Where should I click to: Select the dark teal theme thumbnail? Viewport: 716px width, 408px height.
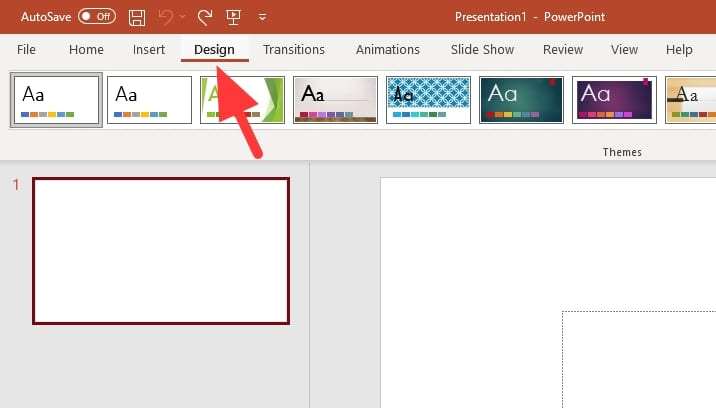tap(521, 100)
